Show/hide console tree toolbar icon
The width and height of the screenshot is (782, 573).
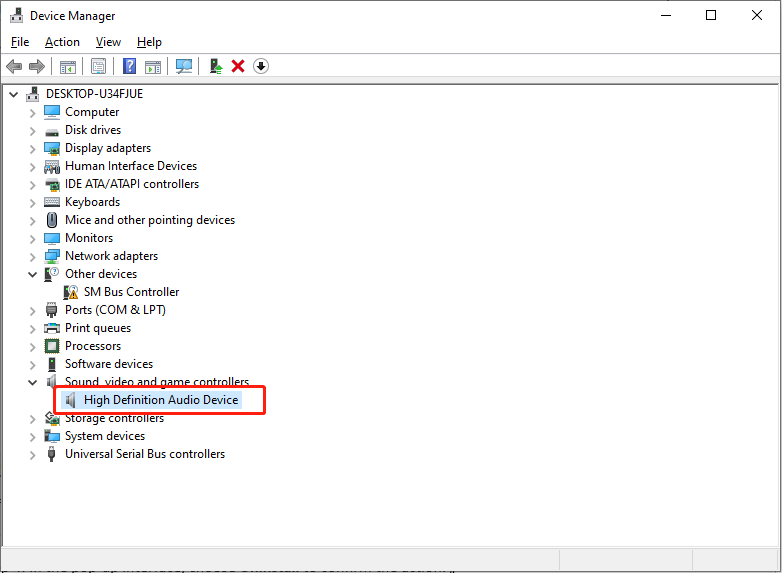coord(68,66)
